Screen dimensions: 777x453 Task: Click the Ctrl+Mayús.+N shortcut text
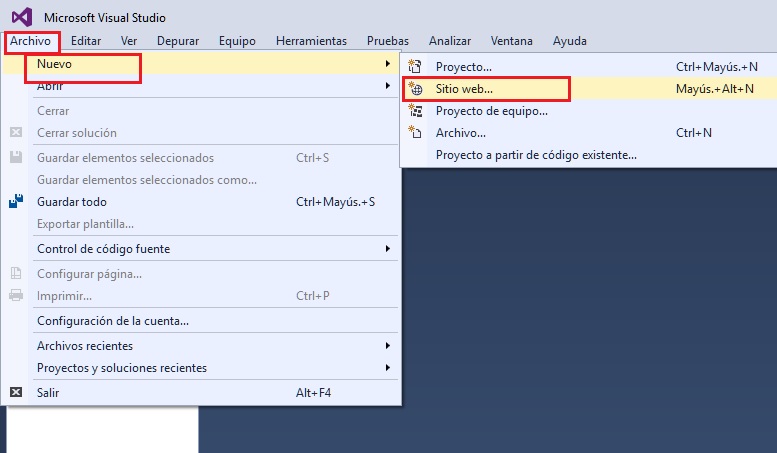717,66
